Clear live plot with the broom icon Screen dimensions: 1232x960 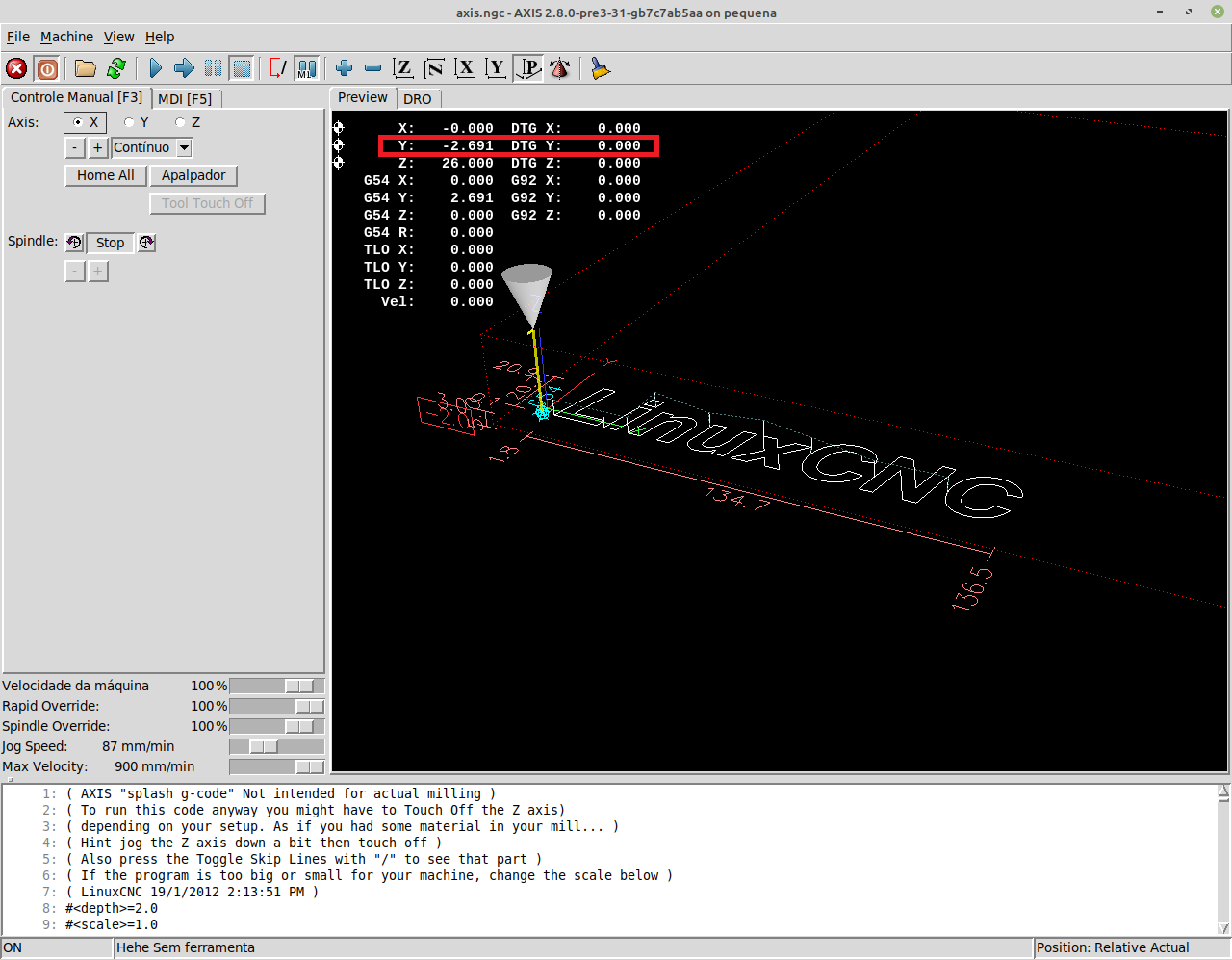pyautogui.click(x=601, y=68)
